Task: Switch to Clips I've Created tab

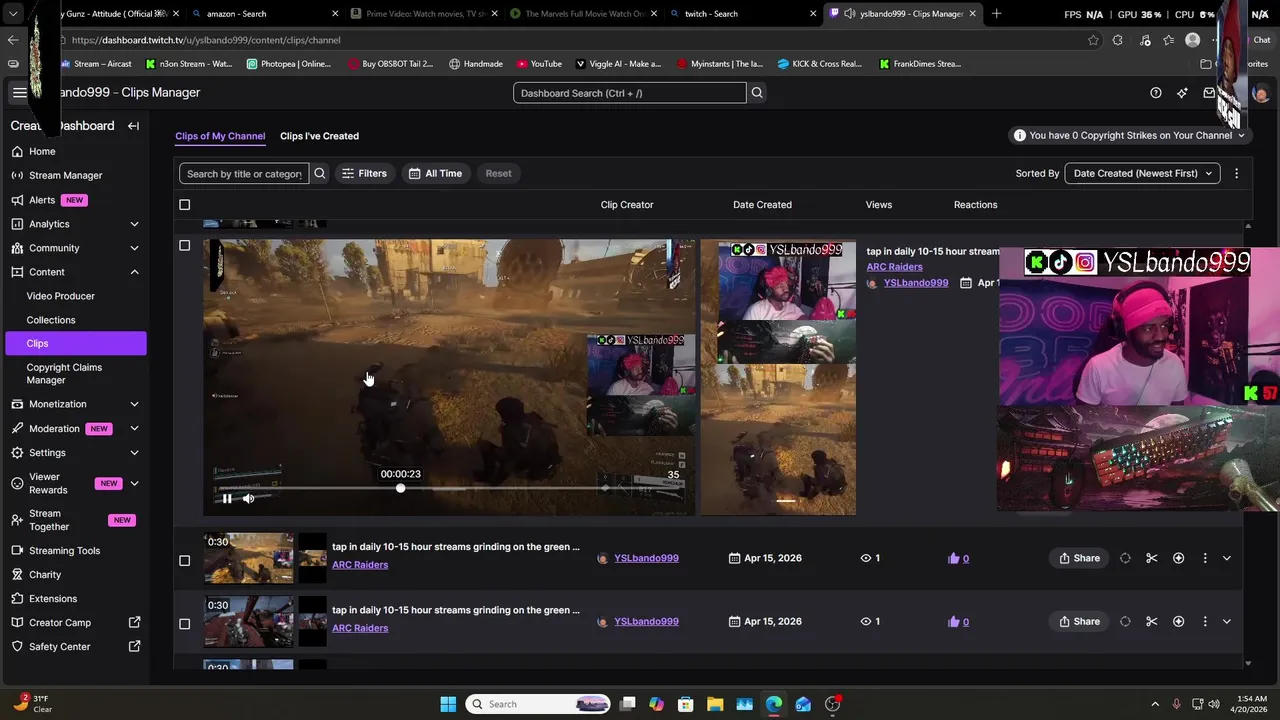Action: point(319,136)
